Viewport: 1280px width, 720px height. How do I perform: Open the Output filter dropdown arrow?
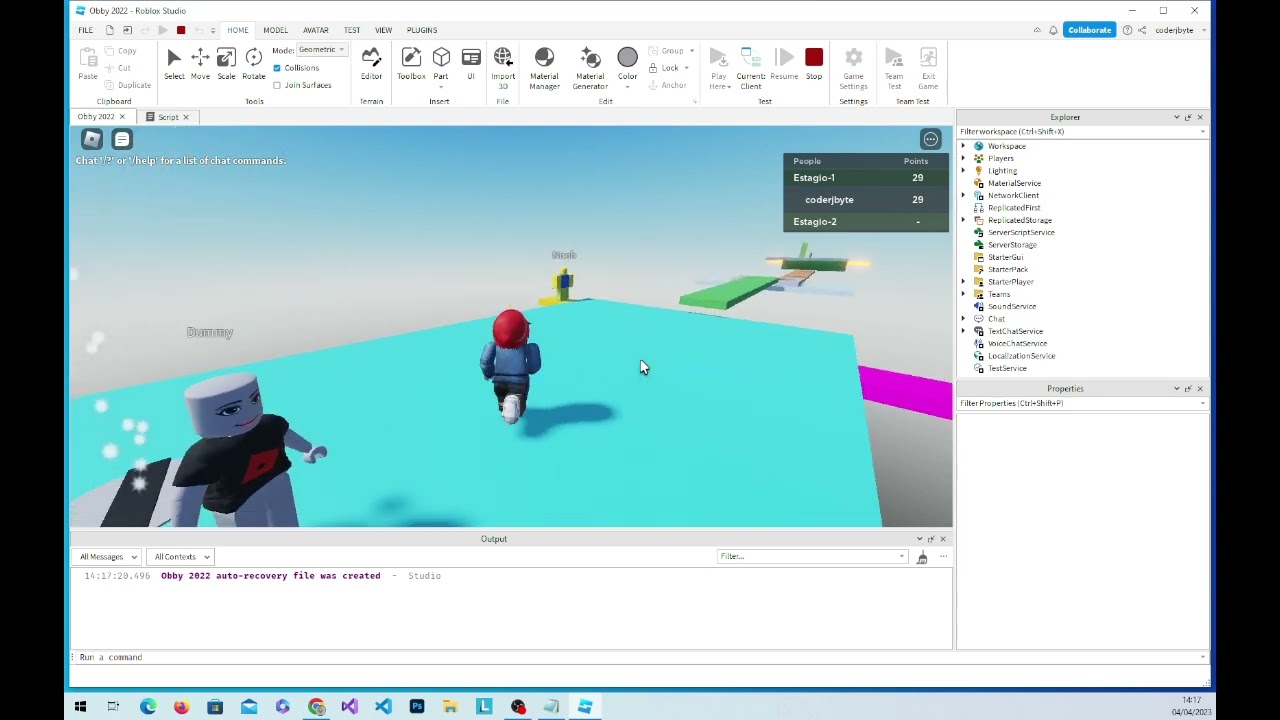click(x=902, y=557)
